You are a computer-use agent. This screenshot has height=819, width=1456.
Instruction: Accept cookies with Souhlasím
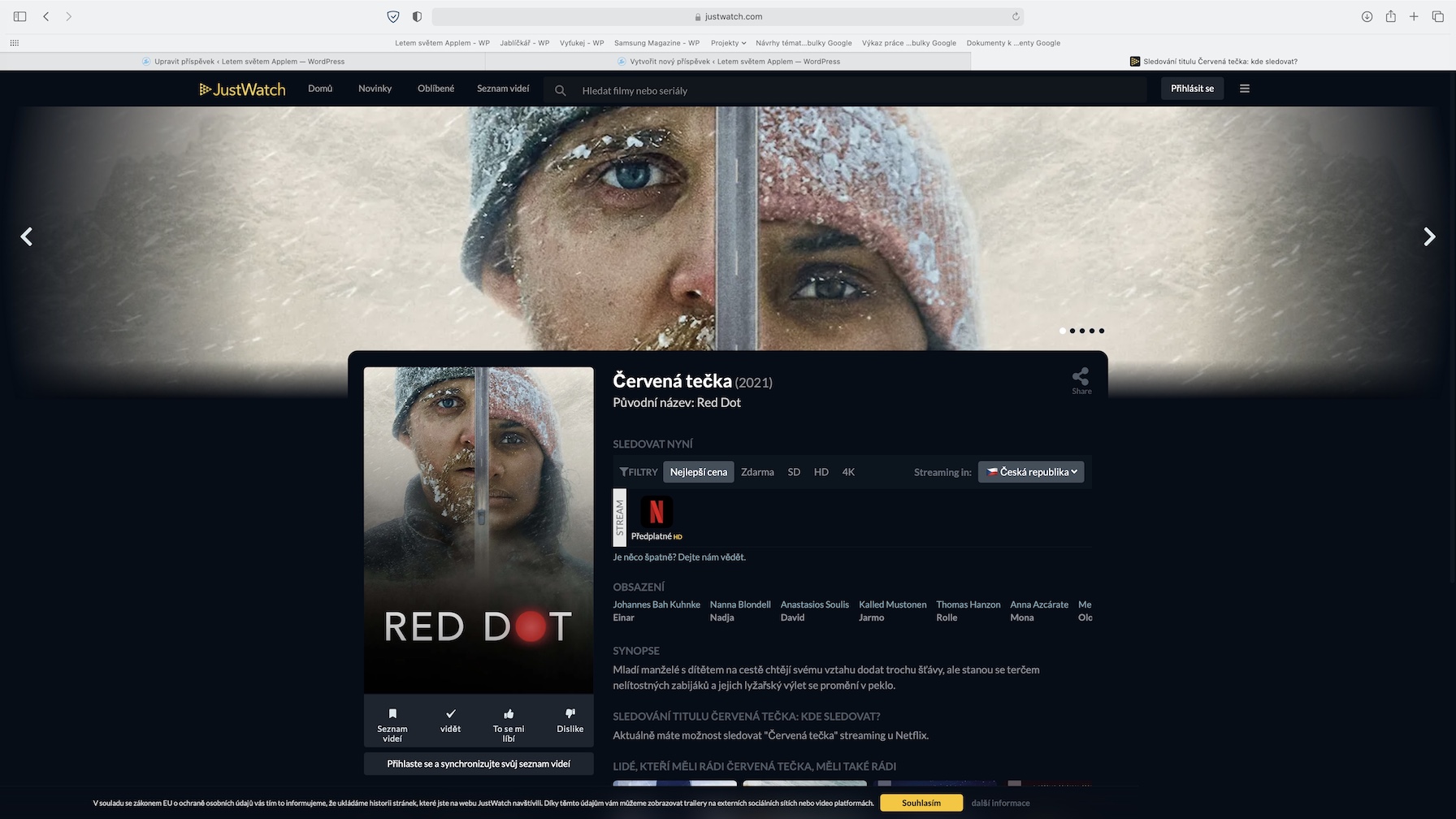[x=921, y=803]
